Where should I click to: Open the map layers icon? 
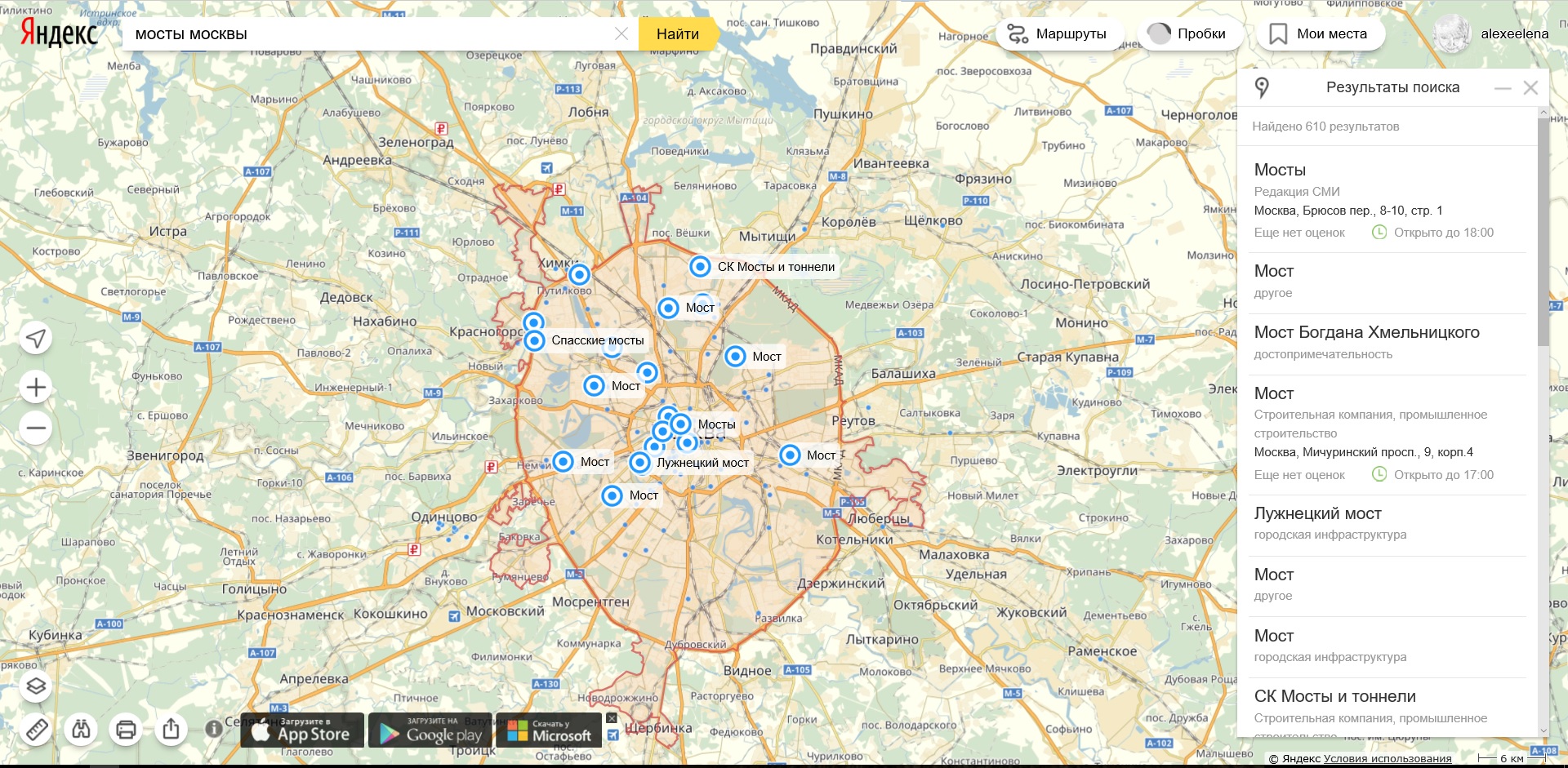click(36, 686)
